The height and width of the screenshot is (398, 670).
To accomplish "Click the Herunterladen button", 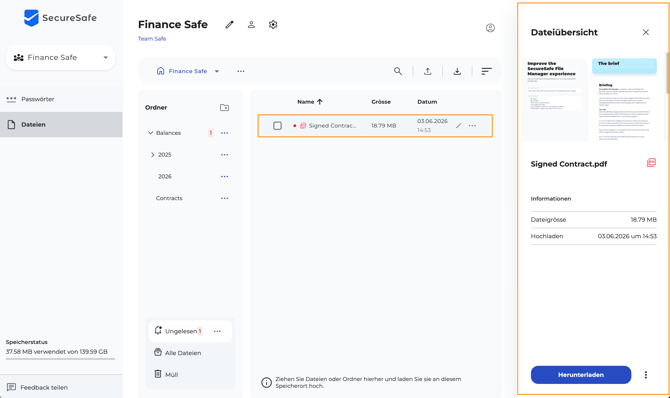I will click(581, 375).
